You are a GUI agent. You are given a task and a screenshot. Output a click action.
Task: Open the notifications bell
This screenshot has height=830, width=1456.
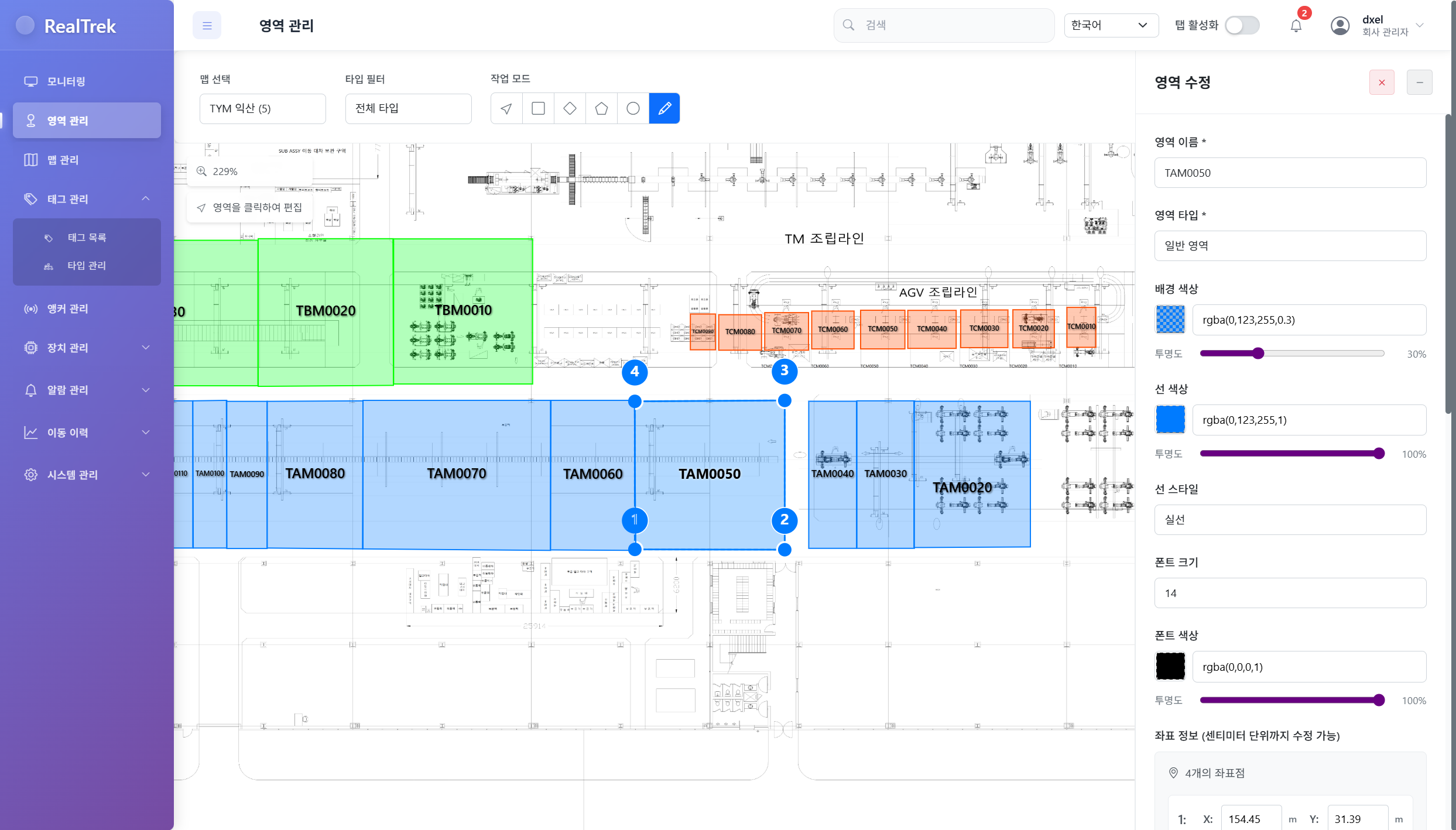[x=1296, y=26]
